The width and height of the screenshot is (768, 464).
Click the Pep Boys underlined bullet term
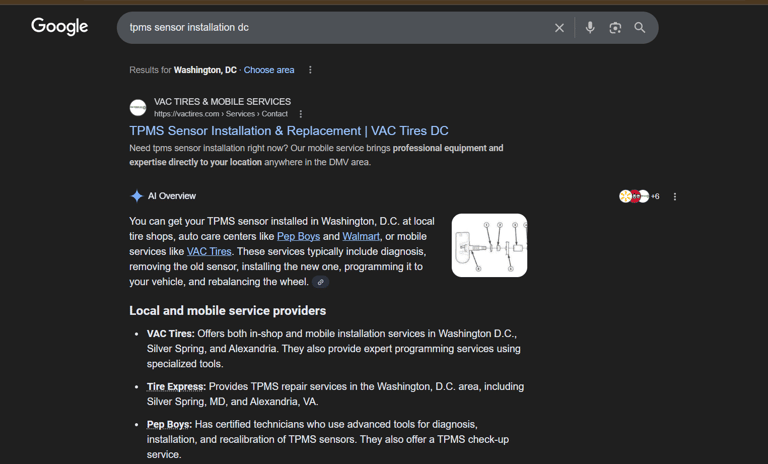coord(169,424)
